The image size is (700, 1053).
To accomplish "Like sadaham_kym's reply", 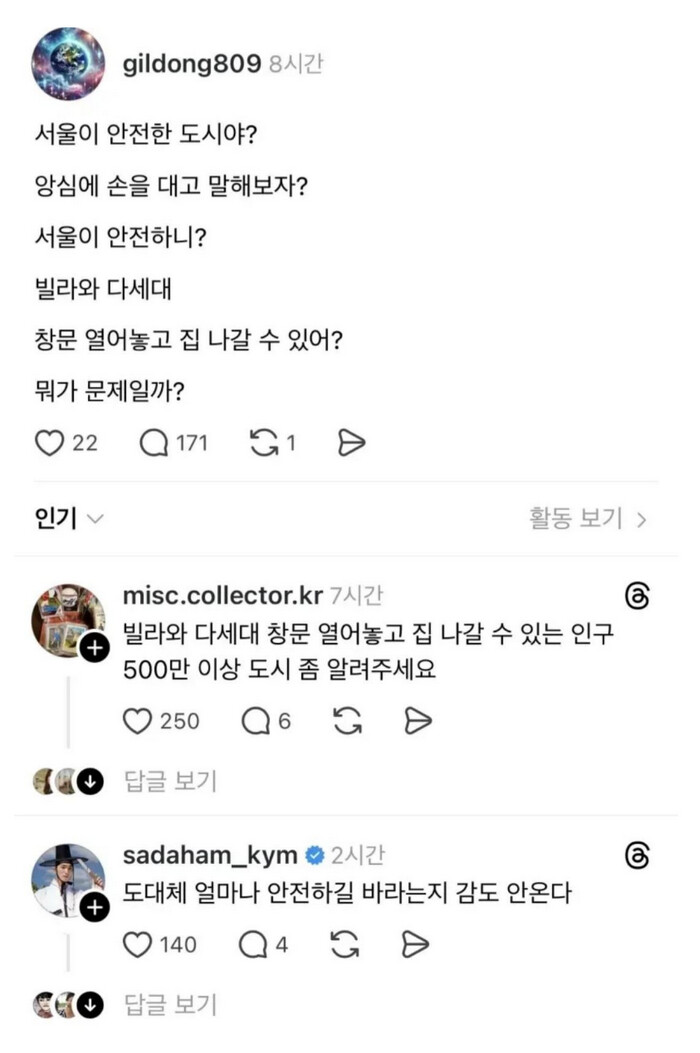I will [x=136, y=944].
